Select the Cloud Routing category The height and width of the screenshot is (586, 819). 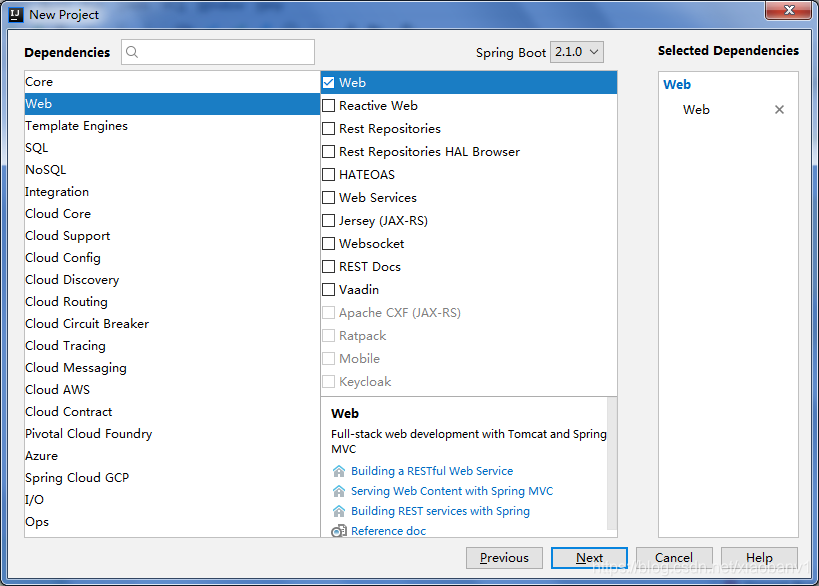pyautogui.click(x=172, y=302)
